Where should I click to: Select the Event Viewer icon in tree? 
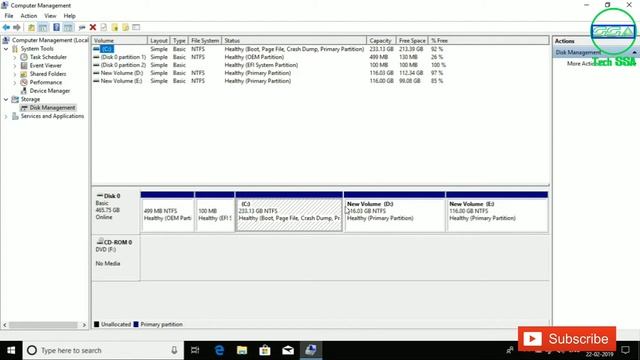pyautogui.click(x=24, y=65)
